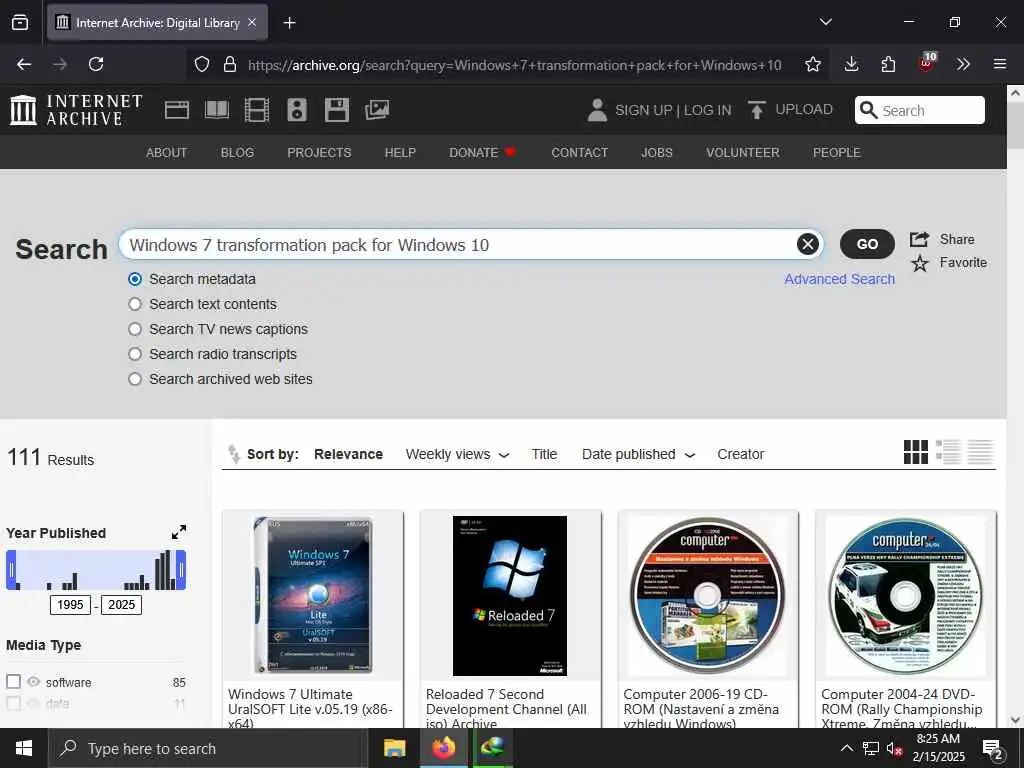
Task: Open the Audio speaker icon
Action: [297, 110]
